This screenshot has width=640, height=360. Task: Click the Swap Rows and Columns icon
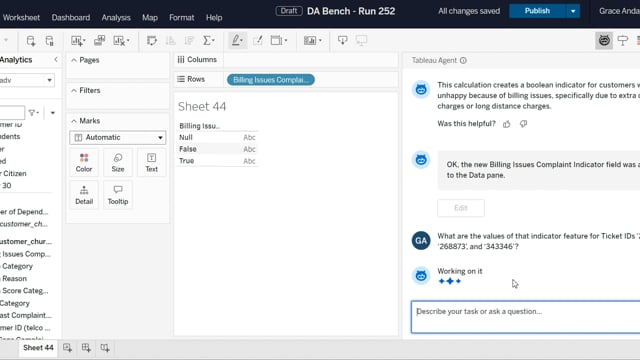click(151, 40)
